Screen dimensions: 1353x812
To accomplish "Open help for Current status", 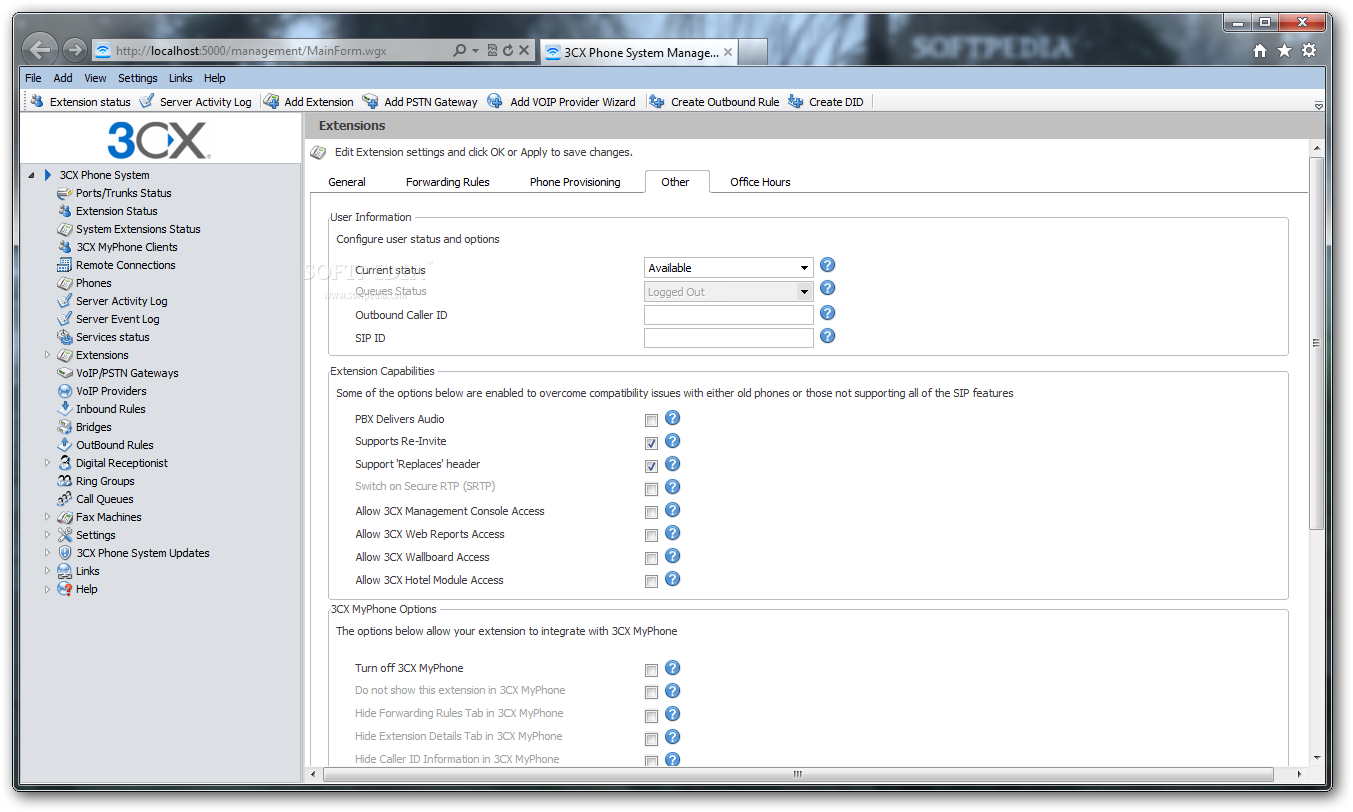I will pyautogui.click(x=827, y=265).
